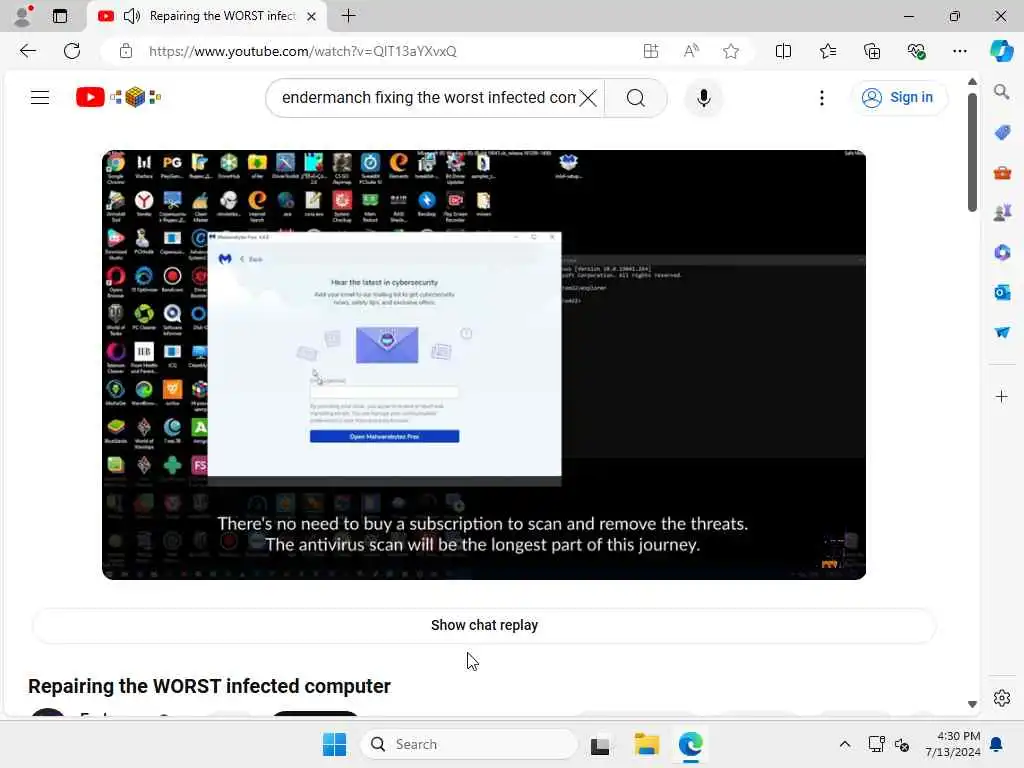
Task: Open the Favorites list
Action: coord(827,51)
